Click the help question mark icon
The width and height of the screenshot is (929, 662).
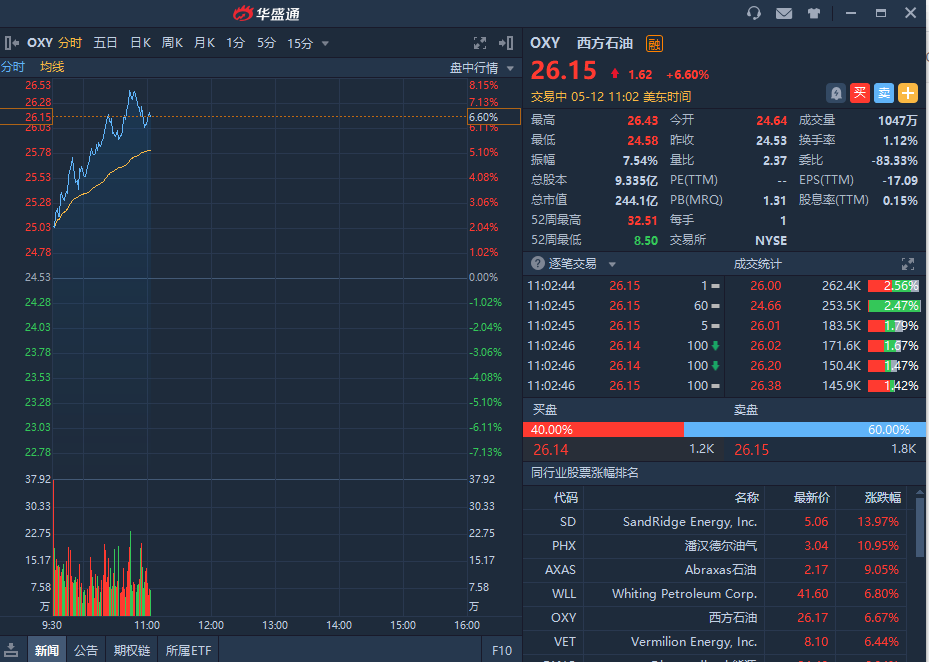click(x=538, y=263)
